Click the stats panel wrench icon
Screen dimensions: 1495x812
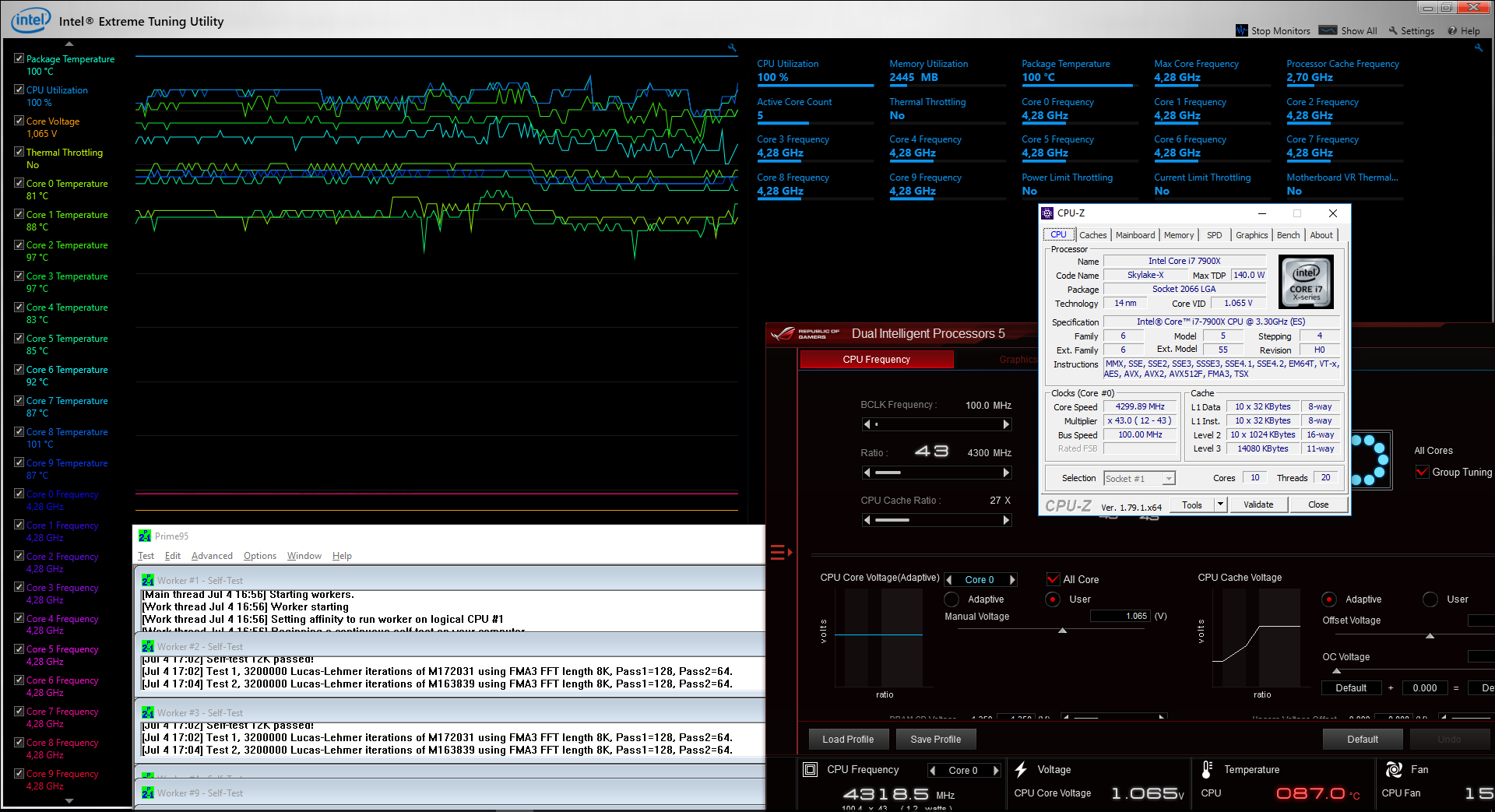[x=1479, y=47]
